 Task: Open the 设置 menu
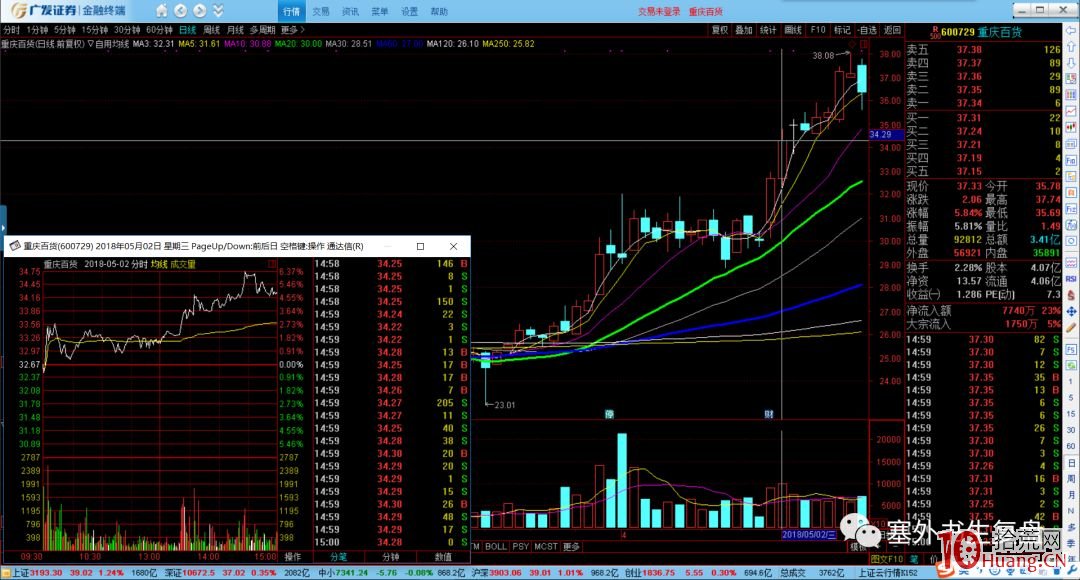(x=409, y=12)
